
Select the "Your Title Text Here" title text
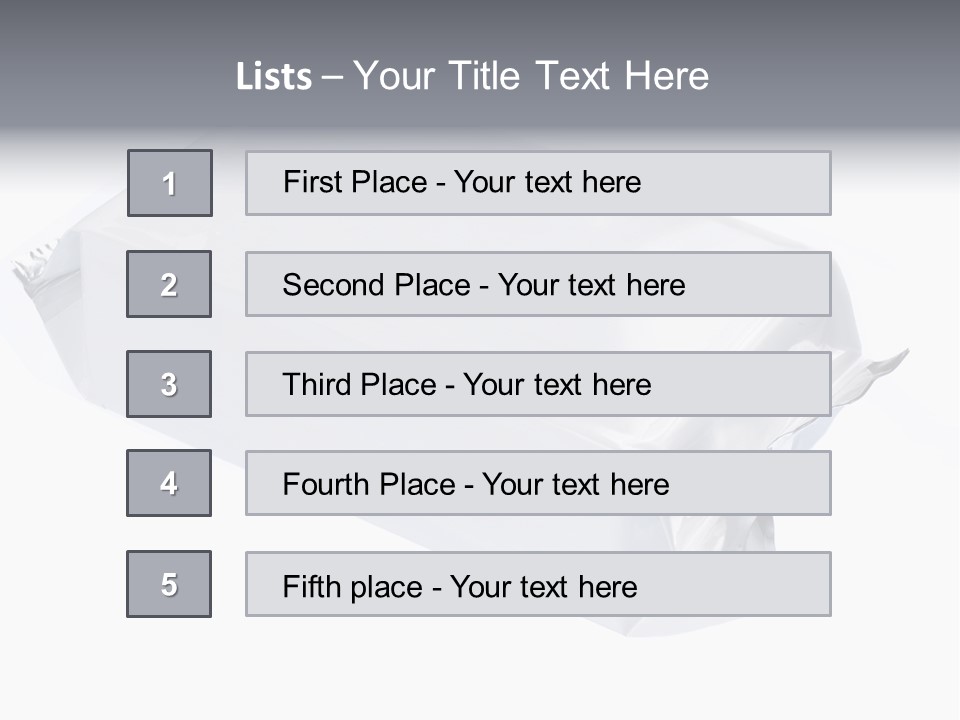[531, 76]
